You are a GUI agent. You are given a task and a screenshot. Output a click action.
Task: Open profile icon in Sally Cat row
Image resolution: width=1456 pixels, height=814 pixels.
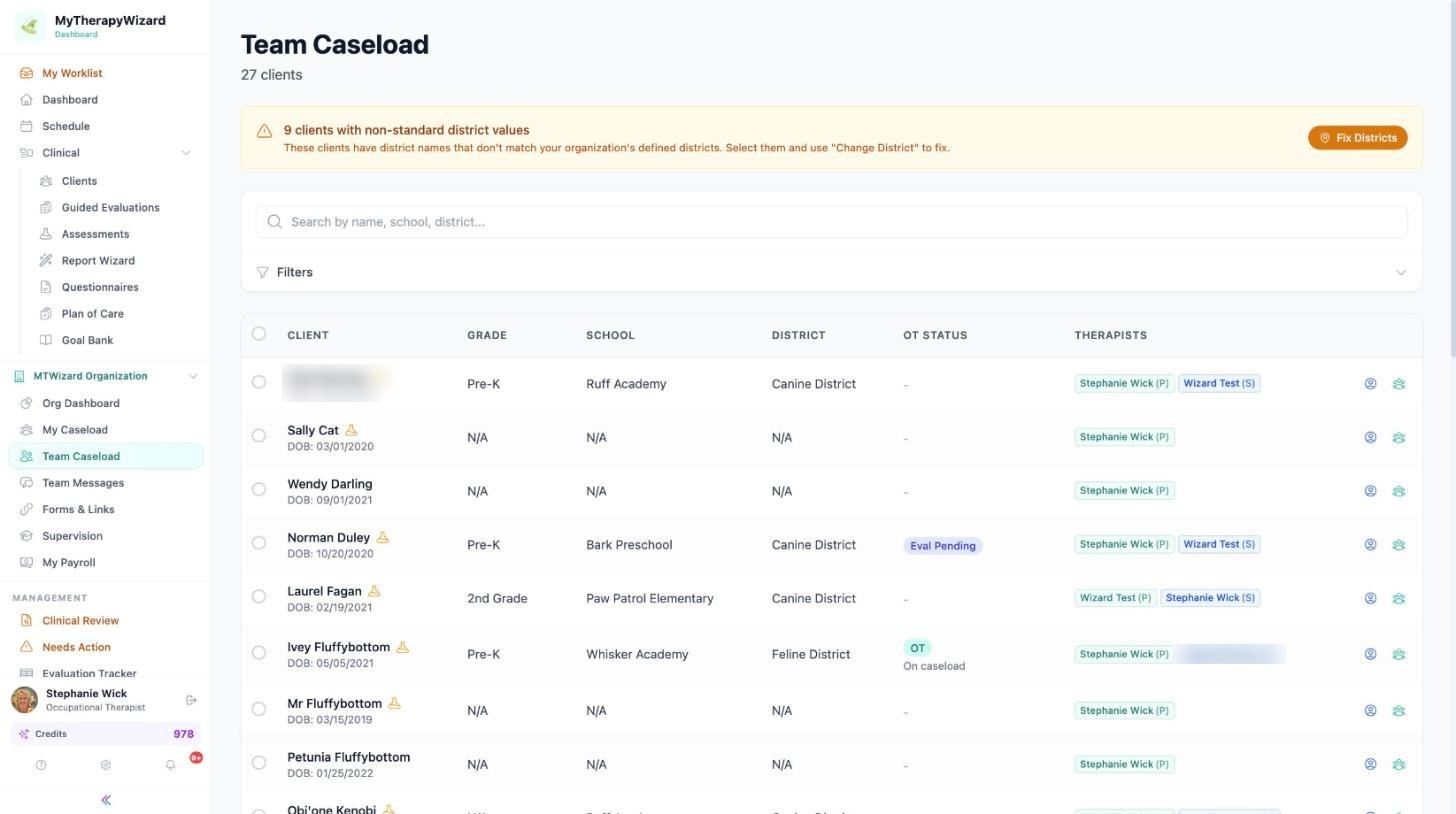1370,437
